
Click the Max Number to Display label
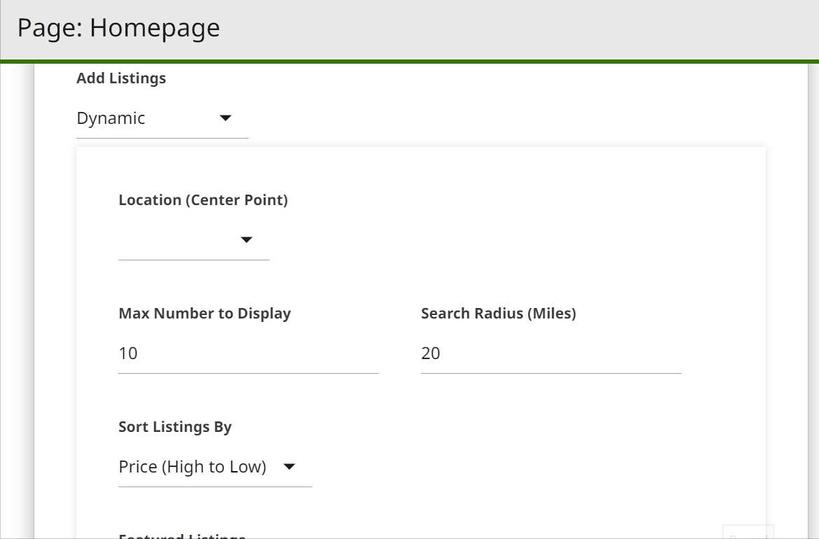[x=204, y=313]
